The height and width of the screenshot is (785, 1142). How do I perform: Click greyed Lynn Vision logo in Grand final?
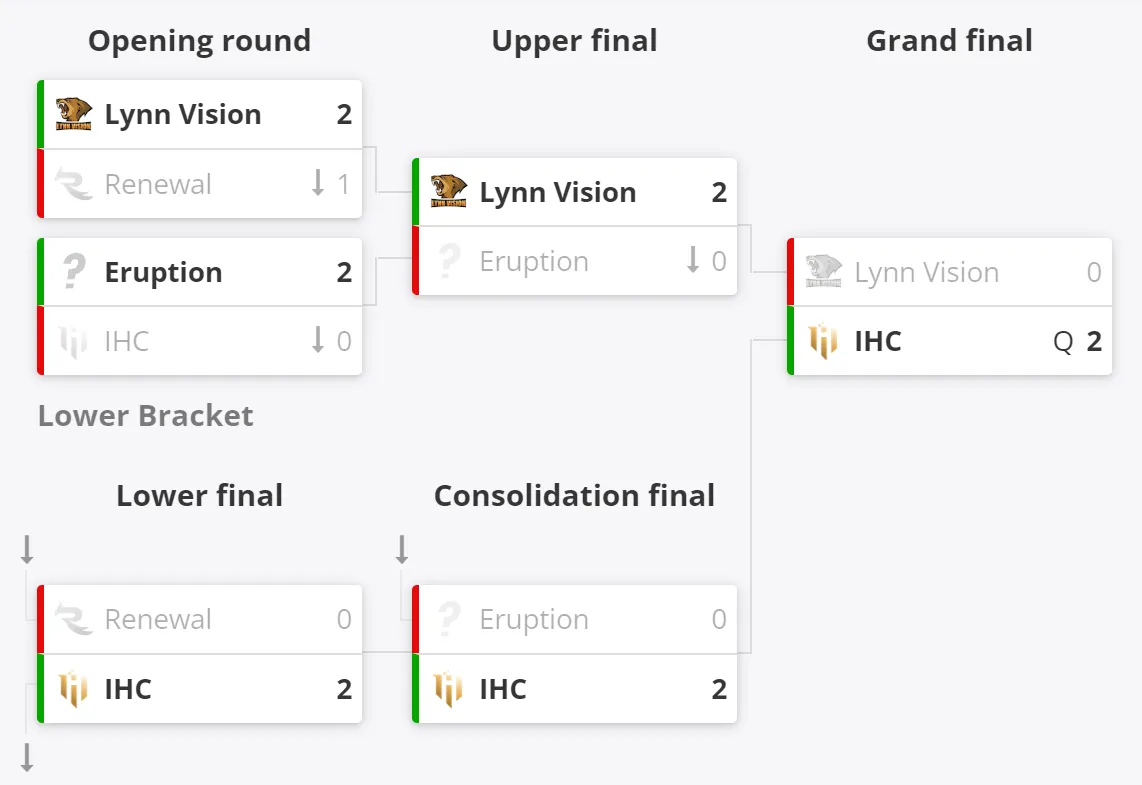click(x=824, y=271)
